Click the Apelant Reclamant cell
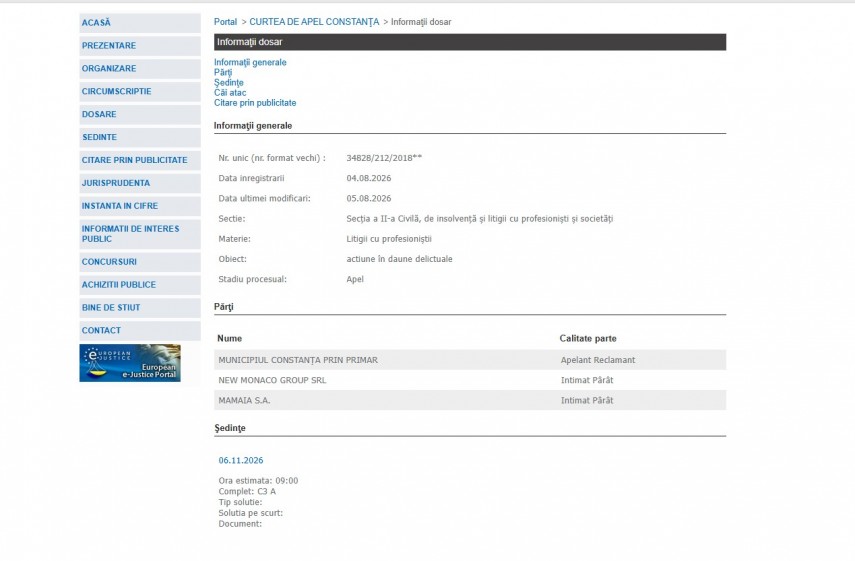 598,360
